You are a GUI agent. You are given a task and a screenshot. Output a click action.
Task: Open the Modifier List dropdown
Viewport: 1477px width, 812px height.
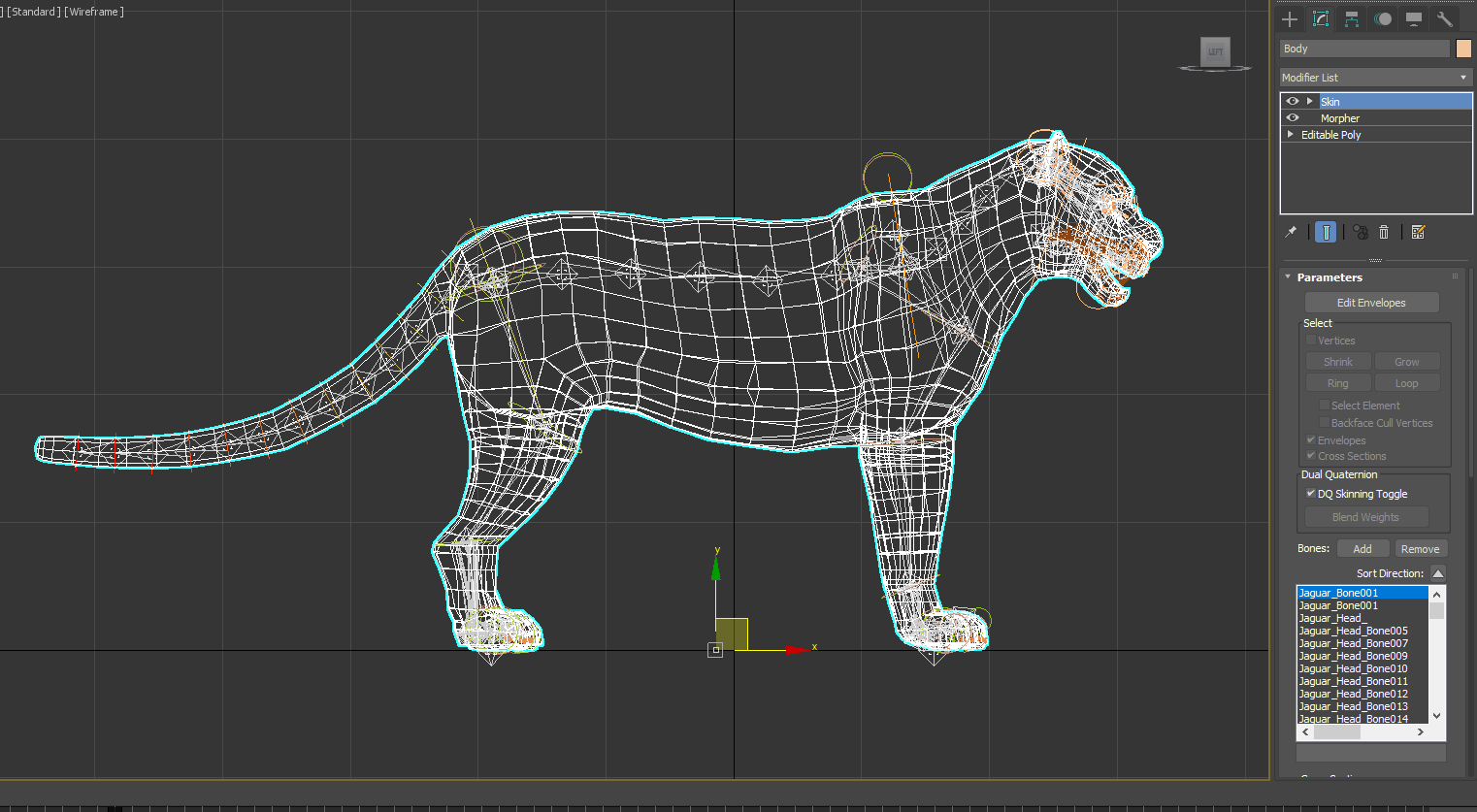click(x=1375, y=77)
